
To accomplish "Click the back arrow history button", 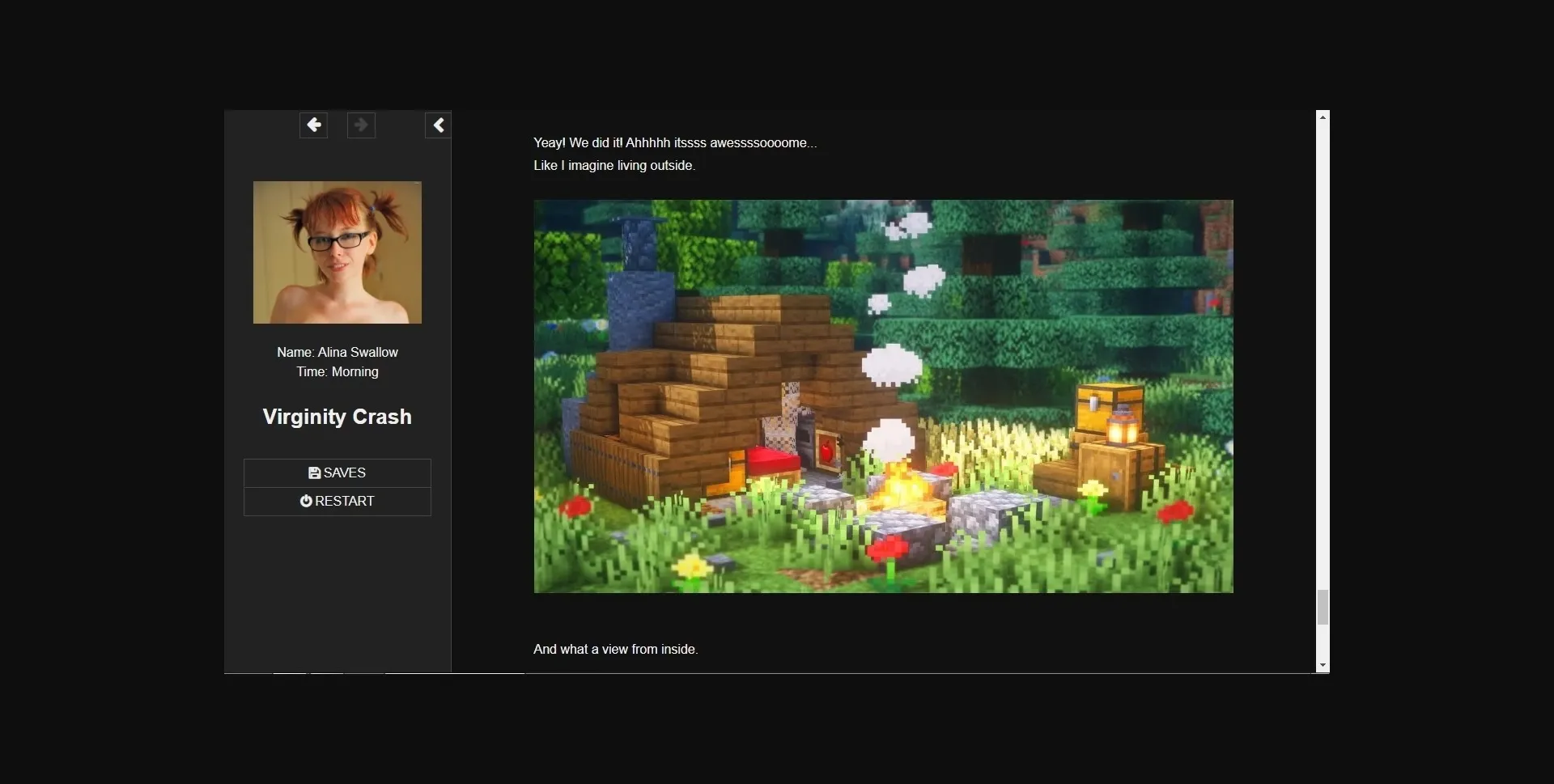I will 313,125.
